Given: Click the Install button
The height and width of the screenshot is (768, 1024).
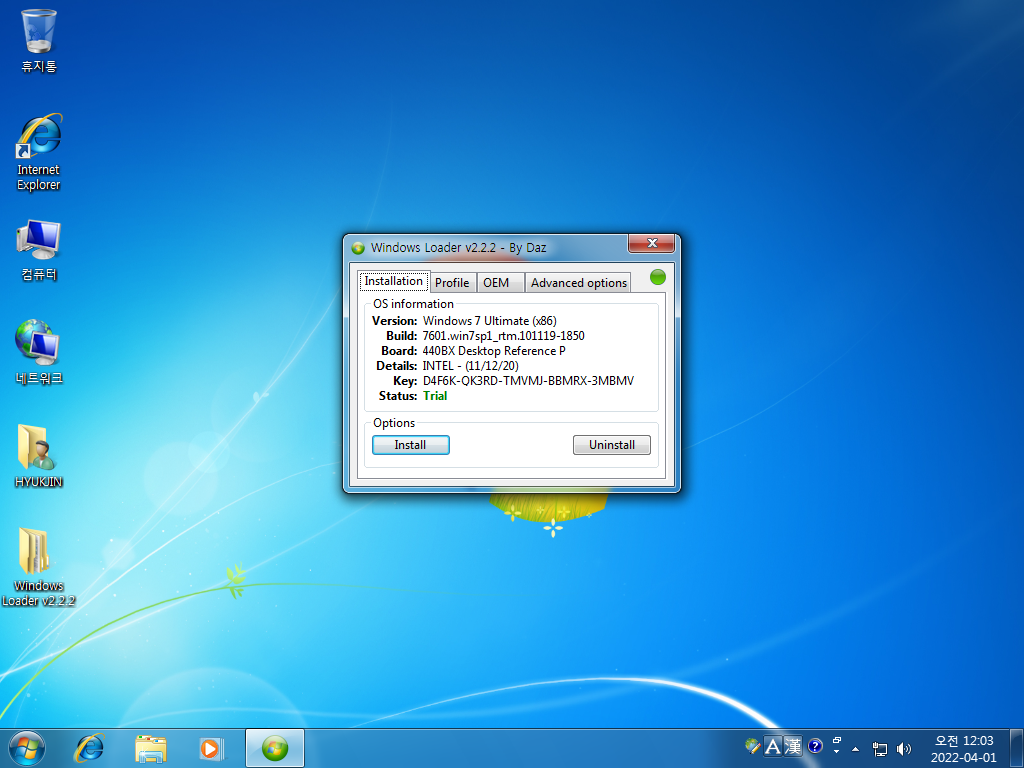Looking at the screenshot, I should coord(411,445).
